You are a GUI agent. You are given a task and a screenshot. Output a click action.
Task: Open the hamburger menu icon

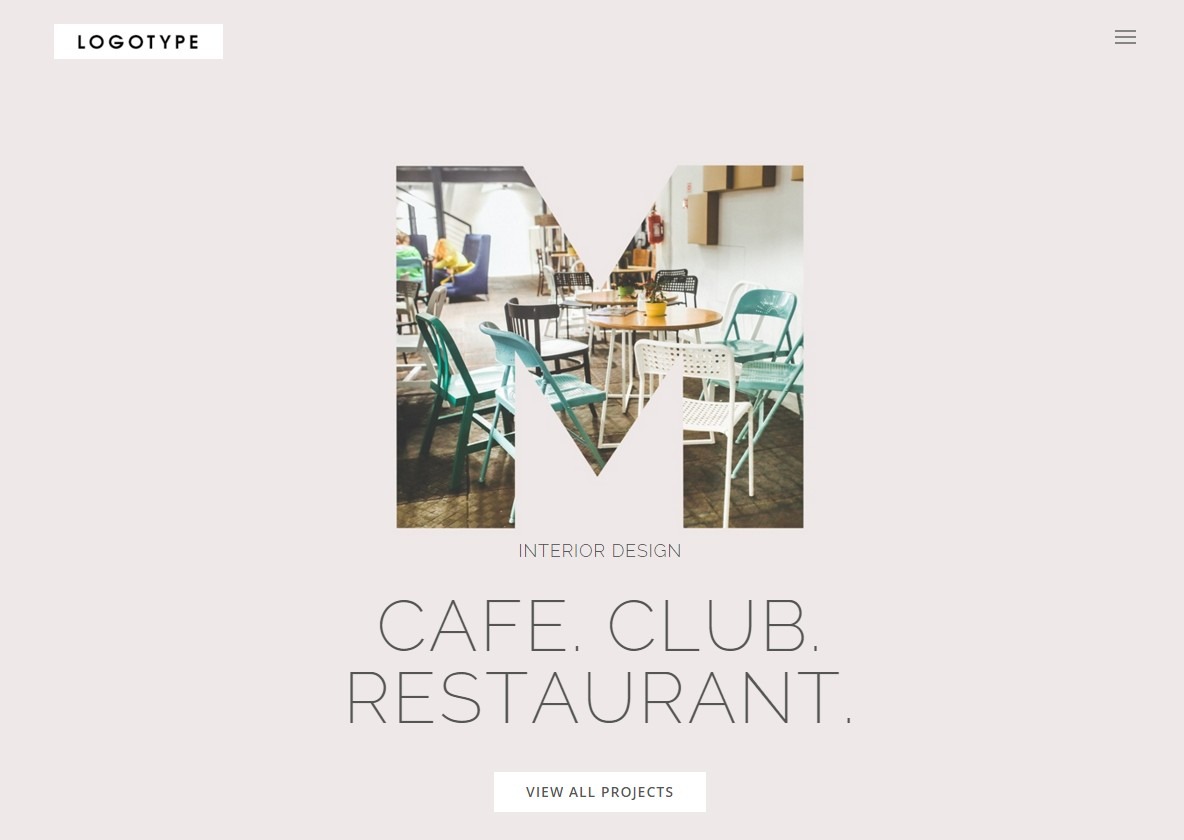pyautogui.click(x=1125, y=37)
